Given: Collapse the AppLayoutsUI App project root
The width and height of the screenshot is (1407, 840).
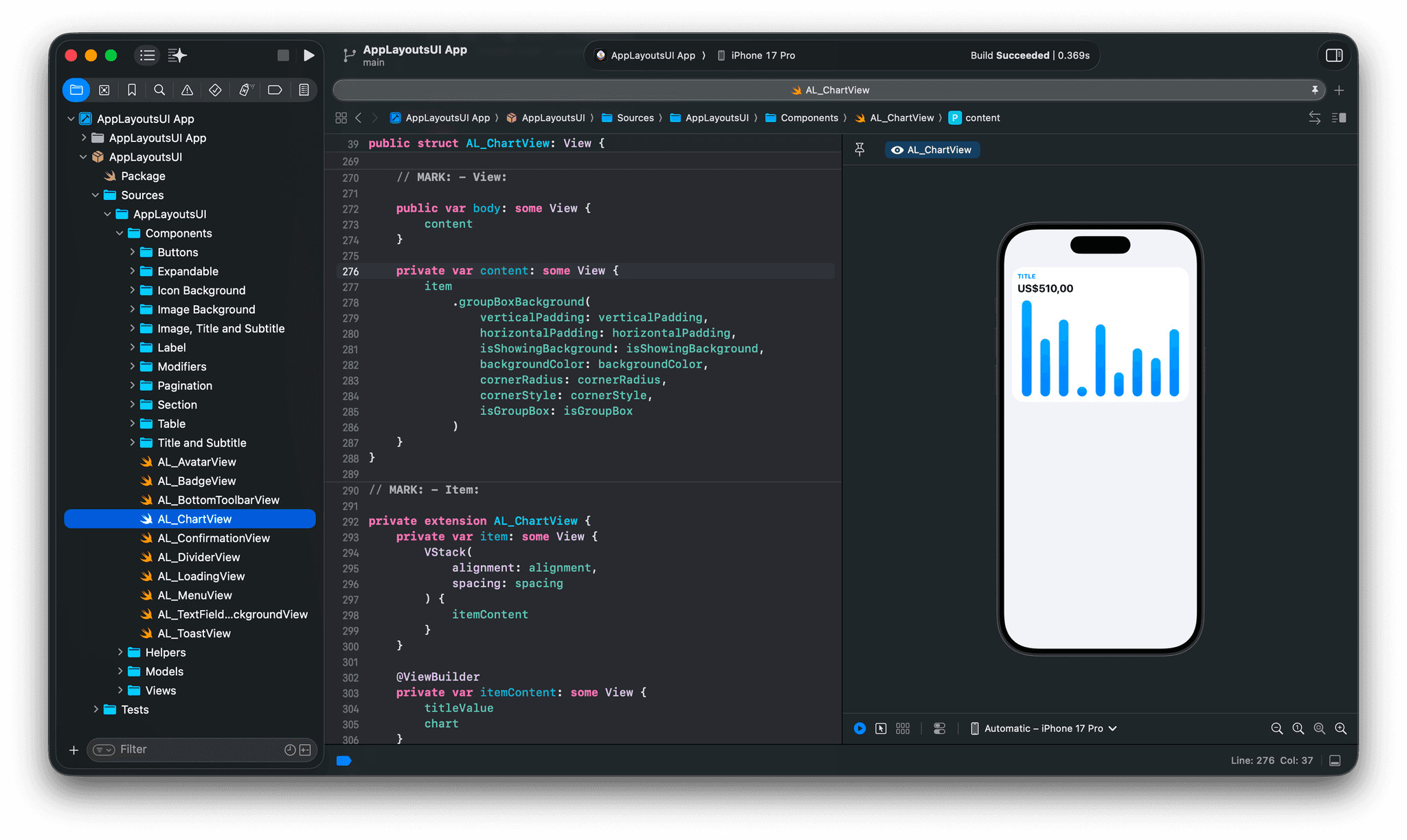Looking at the screenshot, I should point(71,119).
